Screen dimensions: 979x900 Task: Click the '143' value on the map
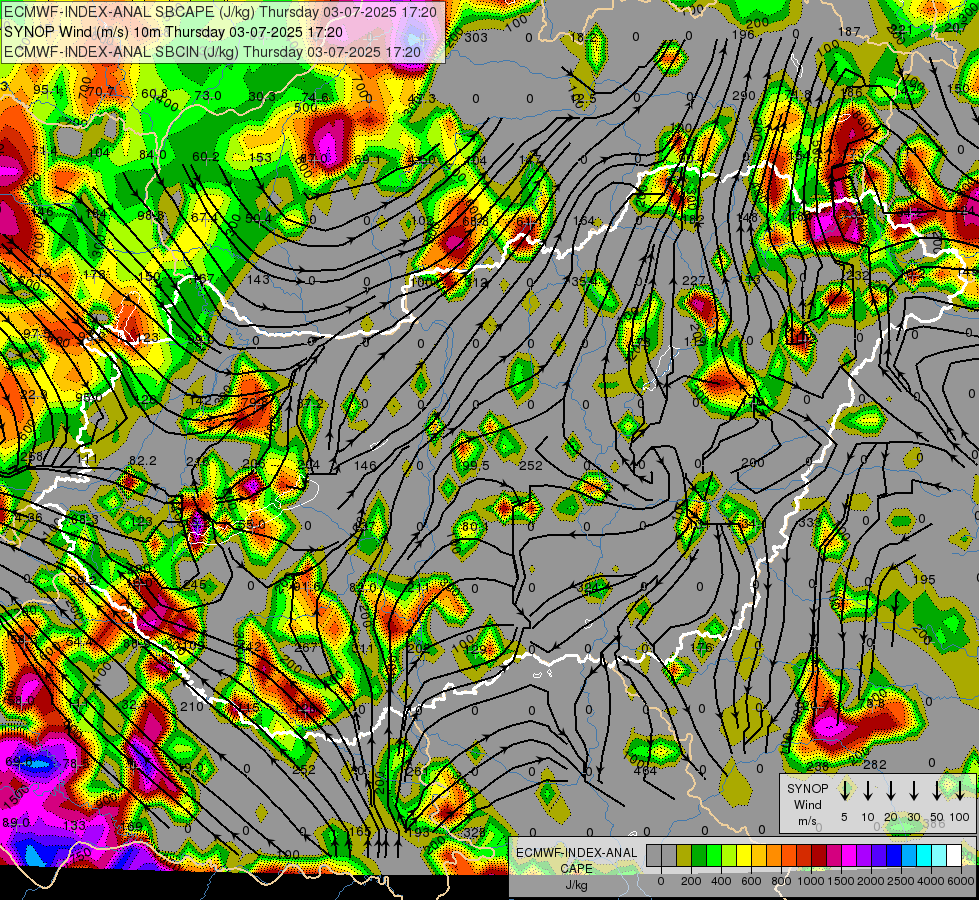[x=258, y=279]
